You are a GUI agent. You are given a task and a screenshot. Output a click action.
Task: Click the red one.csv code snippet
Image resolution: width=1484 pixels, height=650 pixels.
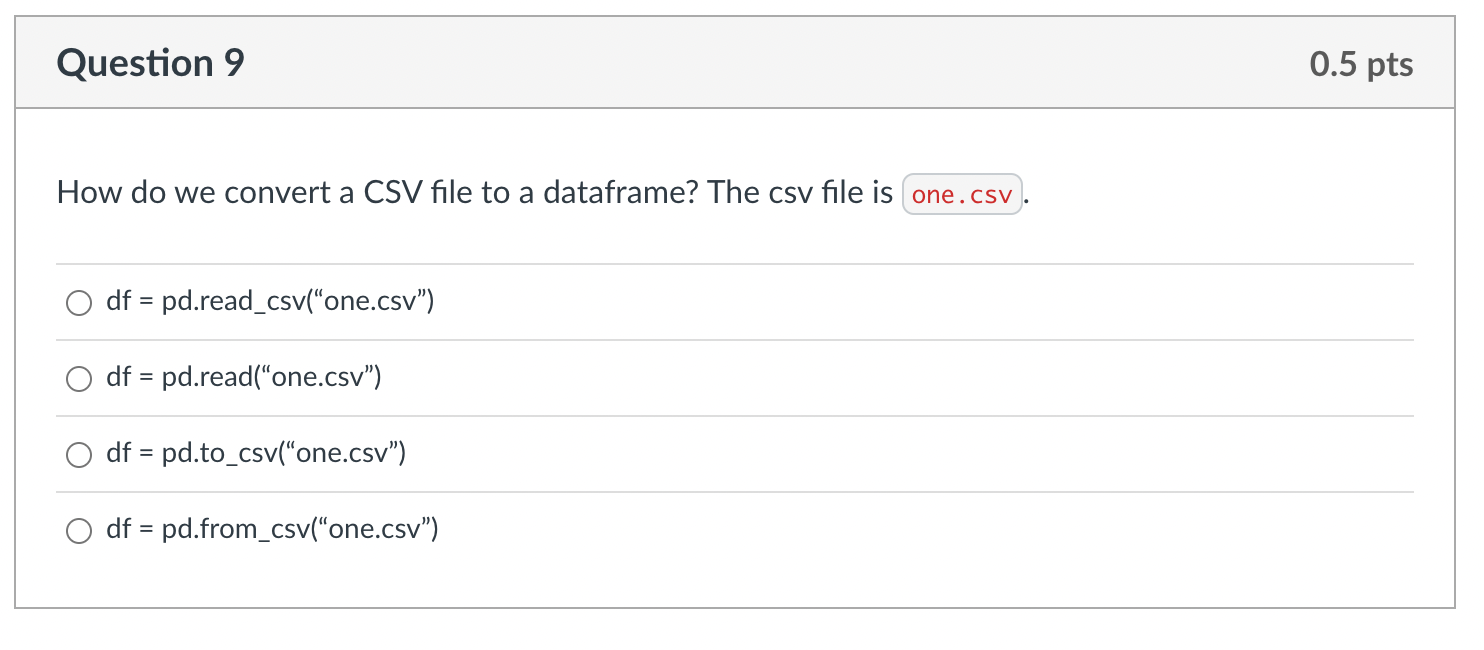tap(962, 194)
